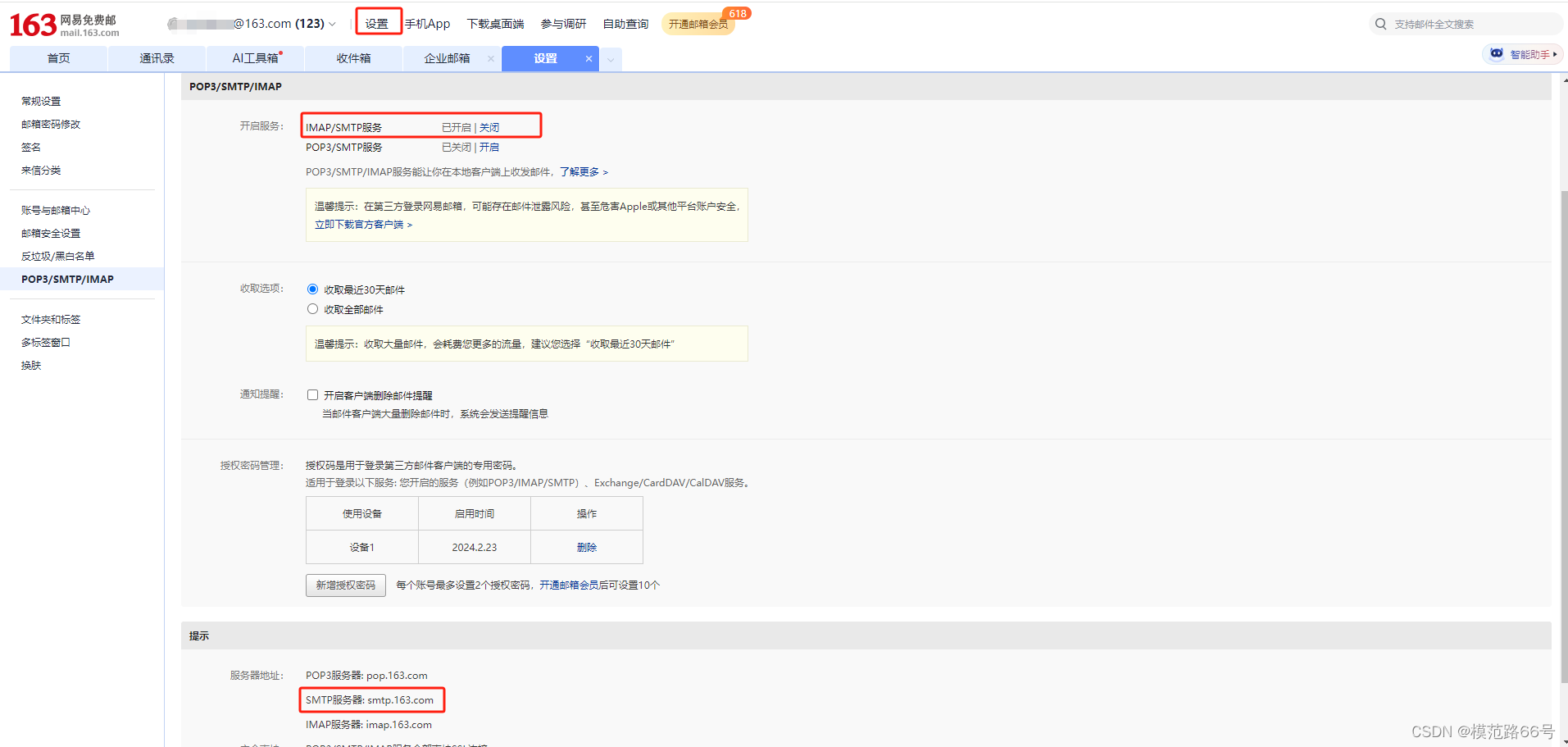Click the 启用时间 column header

(x=475, y=514)
